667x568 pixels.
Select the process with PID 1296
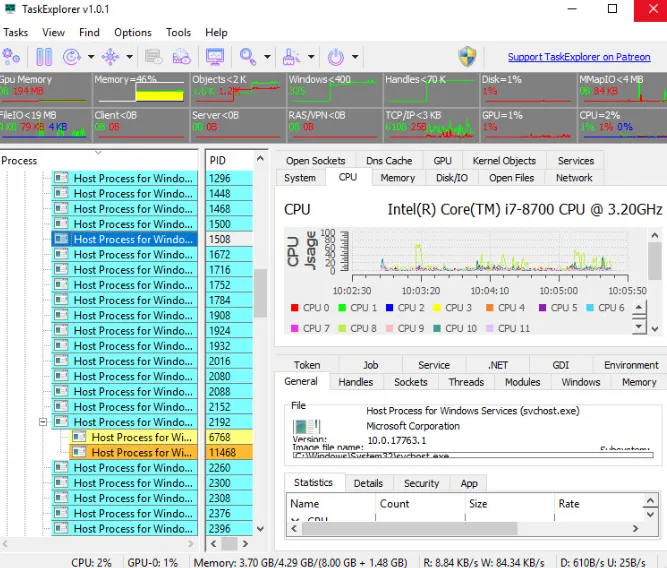click(125, 178)
